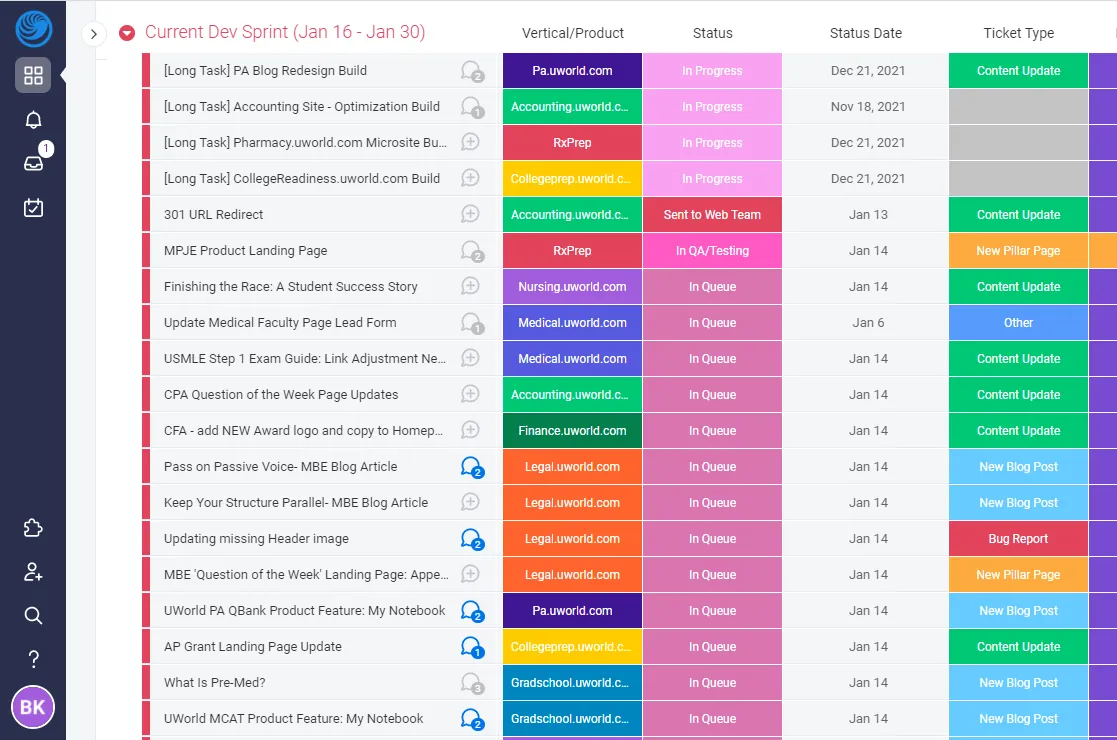
Task: Open the BK profile avatar
Action: pos(33,707)
